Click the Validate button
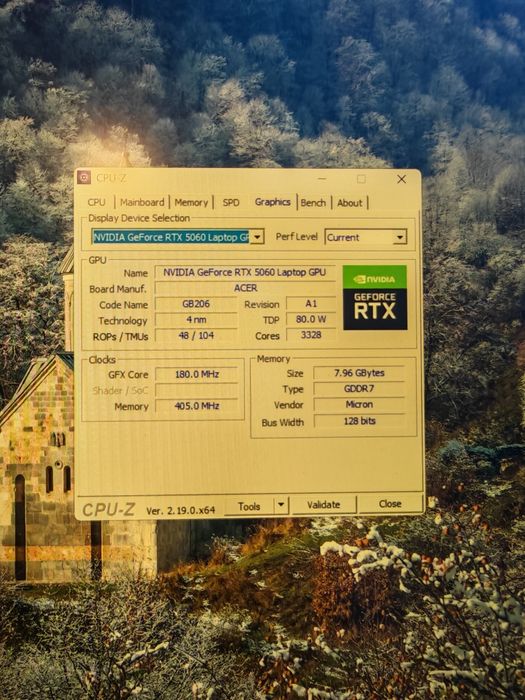525x700 pixels. coord(324,505)
